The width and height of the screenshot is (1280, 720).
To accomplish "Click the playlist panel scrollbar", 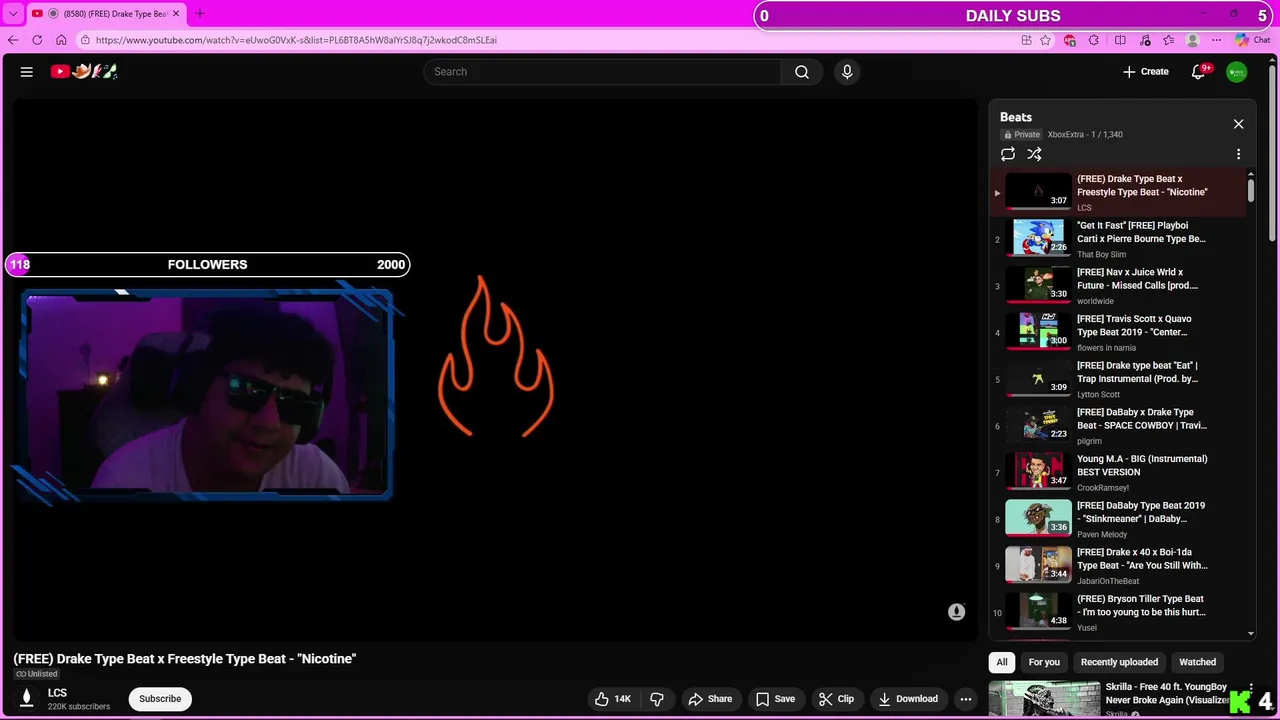I will [1251, 190].
